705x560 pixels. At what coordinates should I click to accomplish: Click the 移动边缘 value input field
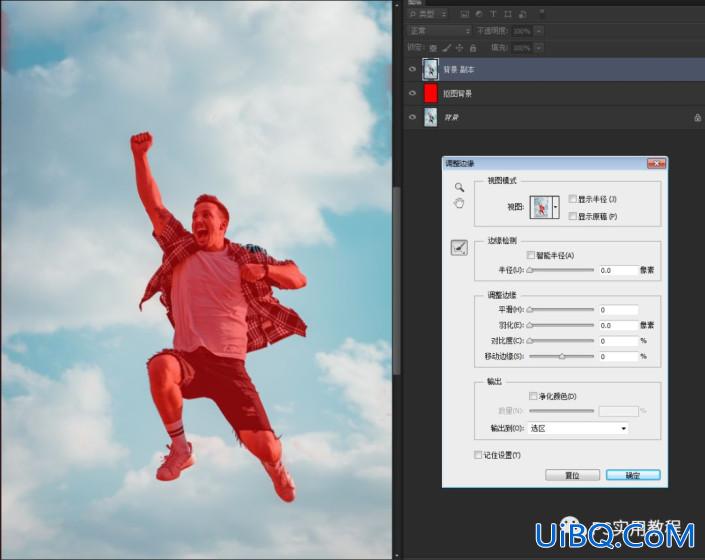tap(619, 356)
